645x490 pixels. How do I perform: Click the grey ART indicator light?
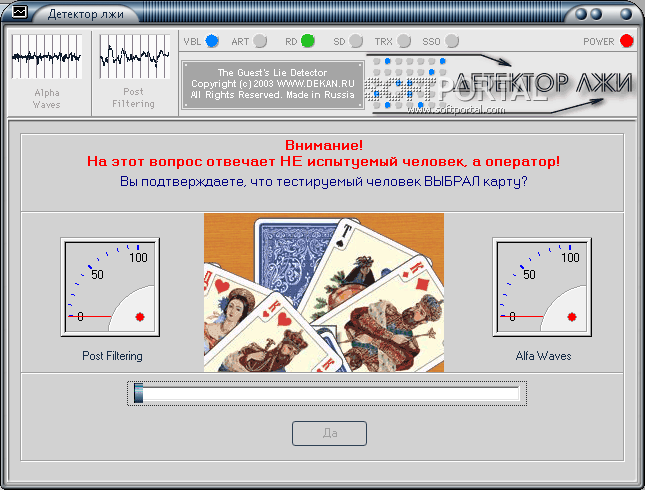coord(260,41)
